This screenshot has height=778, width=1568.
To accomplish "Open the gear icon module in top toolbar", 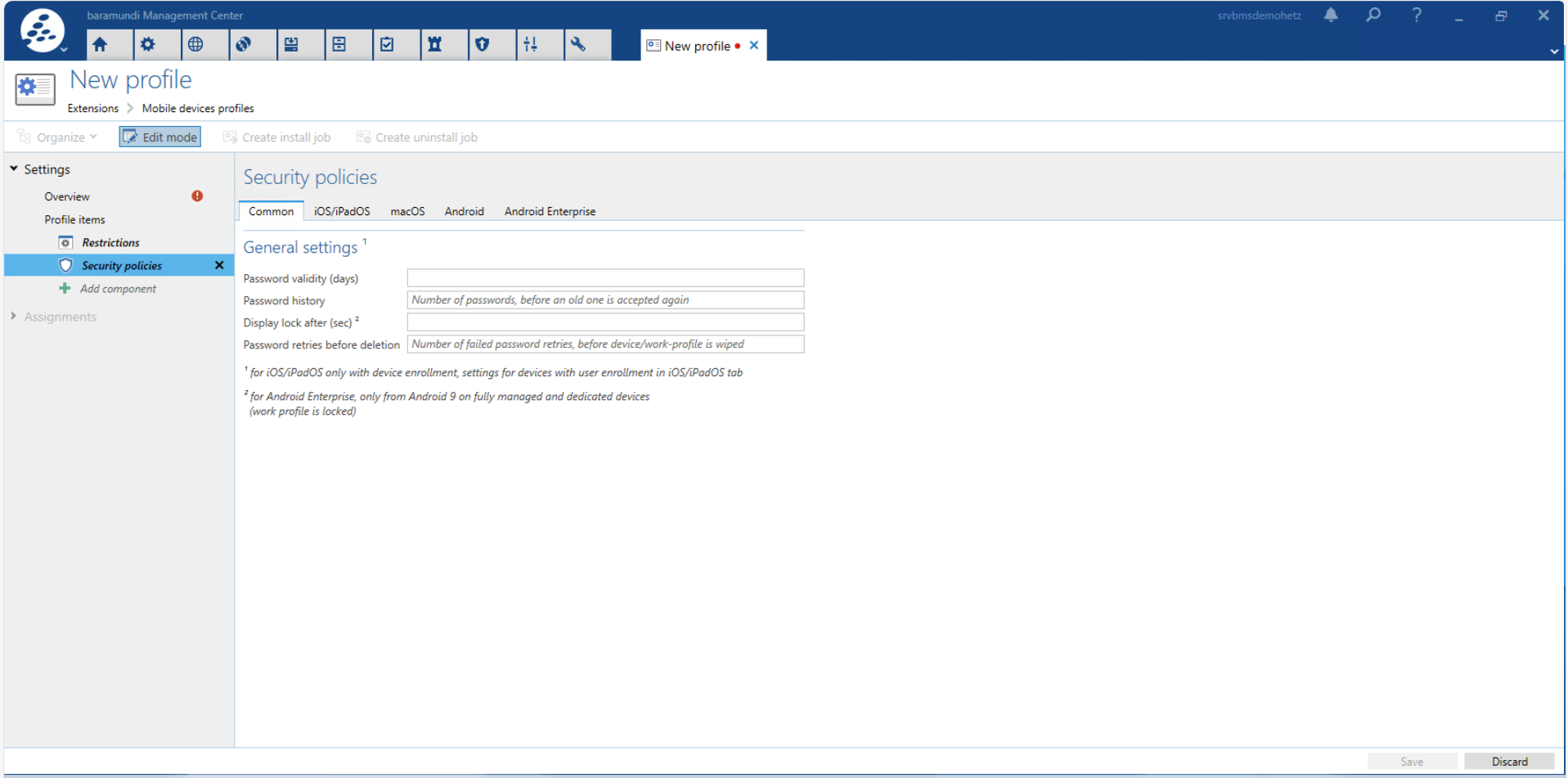I will (147, 45).
